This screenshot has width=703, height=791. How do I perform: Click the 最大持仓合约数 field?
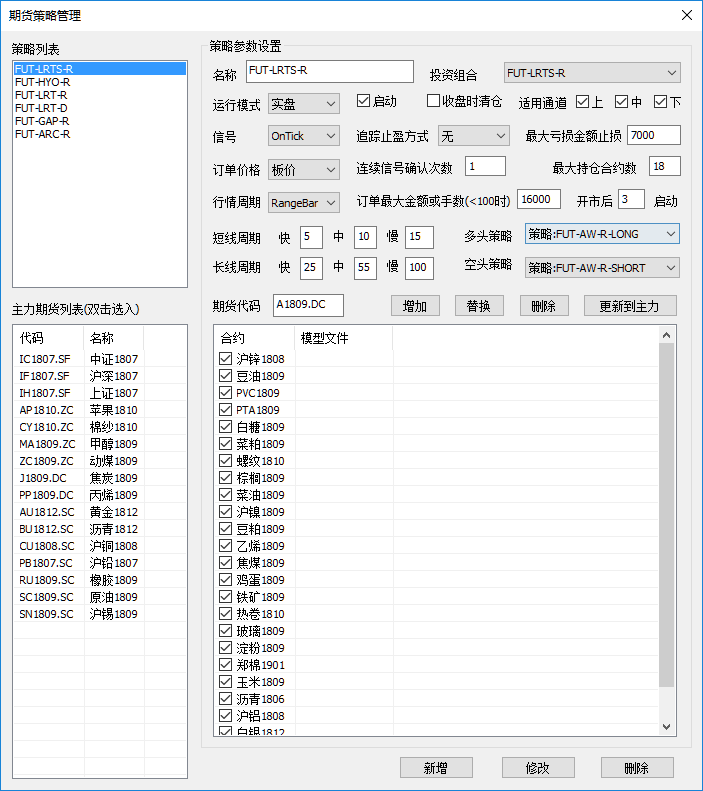[665, 166]
